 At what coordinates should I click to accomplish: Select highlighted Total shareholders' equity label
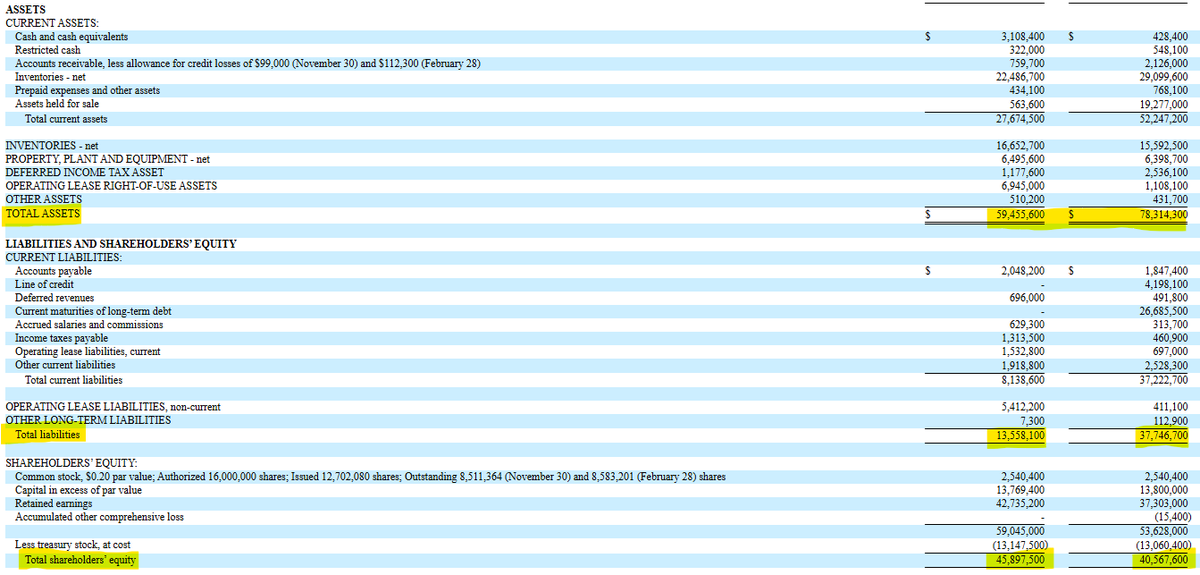[x=80, y=560]
